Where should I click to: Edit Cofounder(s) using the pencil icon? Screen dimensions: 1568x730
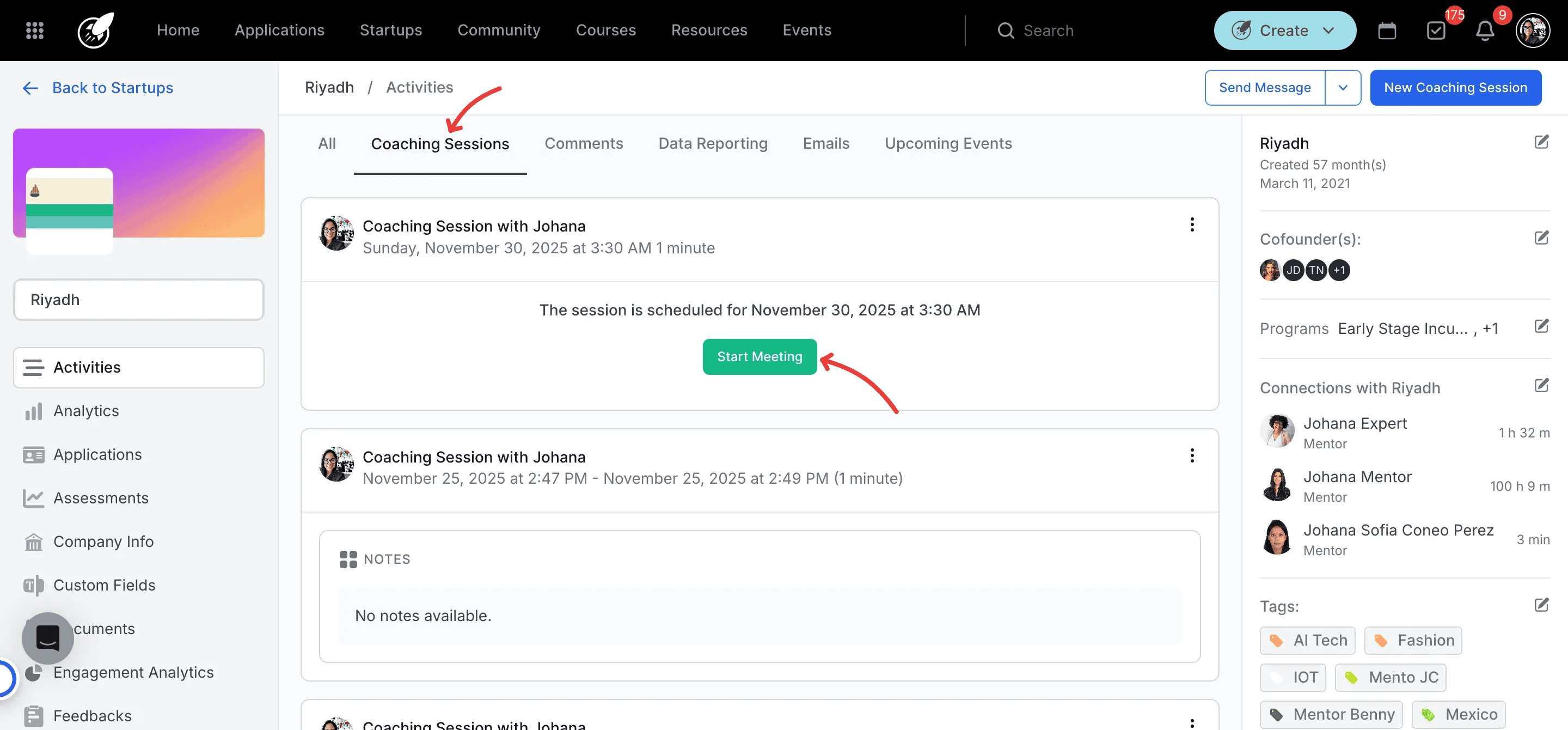click(x=1542, y=238)
